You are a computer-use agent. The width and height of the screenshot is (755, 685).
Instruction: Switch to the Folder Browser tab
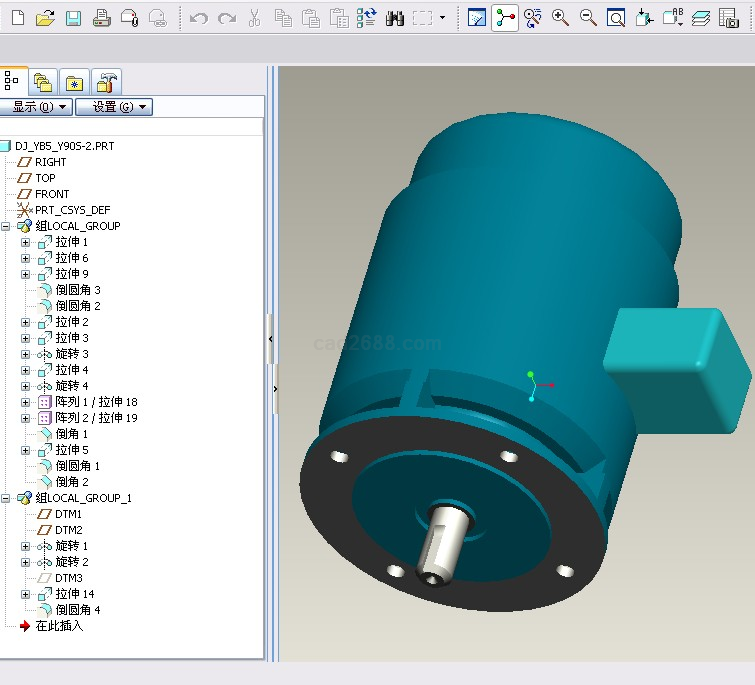point(43,81)
